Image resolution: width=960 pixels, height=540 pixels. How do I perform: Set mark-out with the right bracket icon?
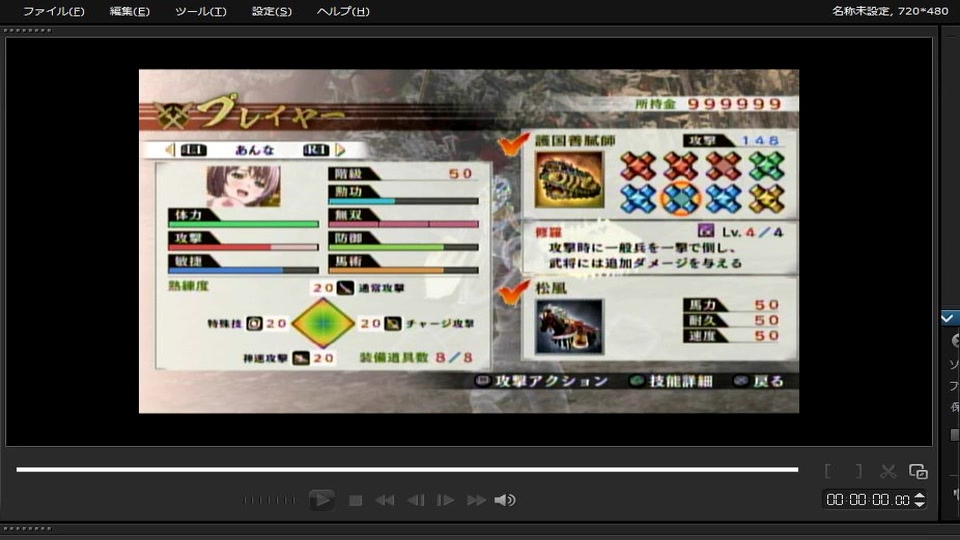pyautogui.click(x=858, y=471)
